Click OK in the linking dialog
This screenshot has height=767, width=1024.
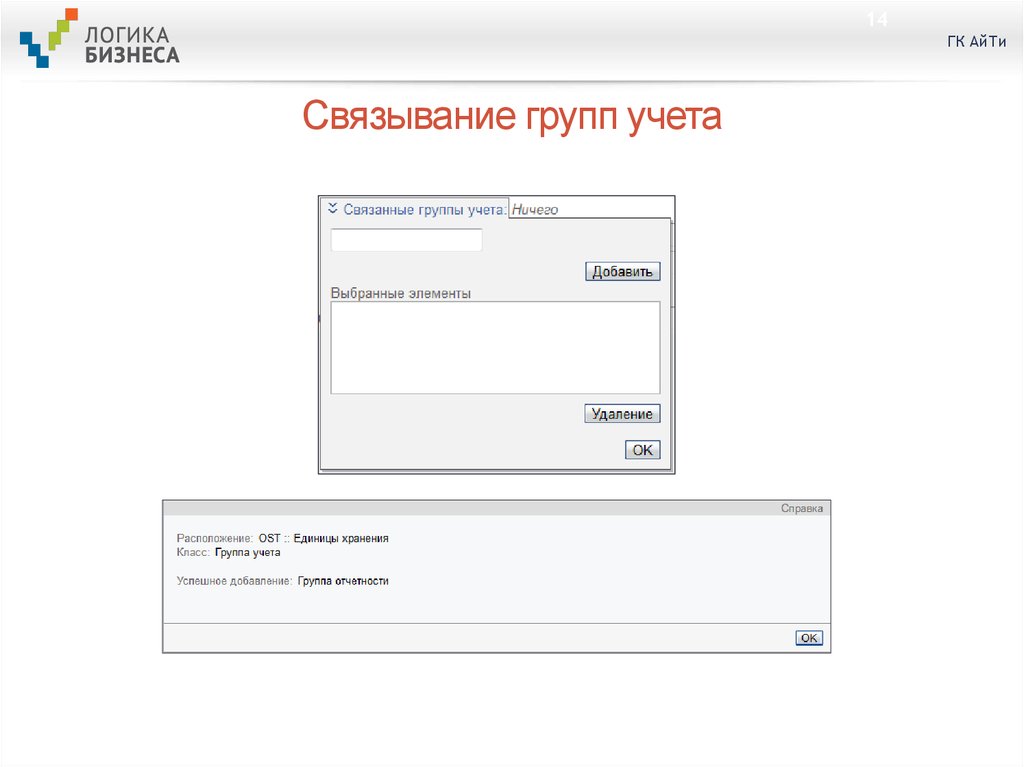[641, 449]
